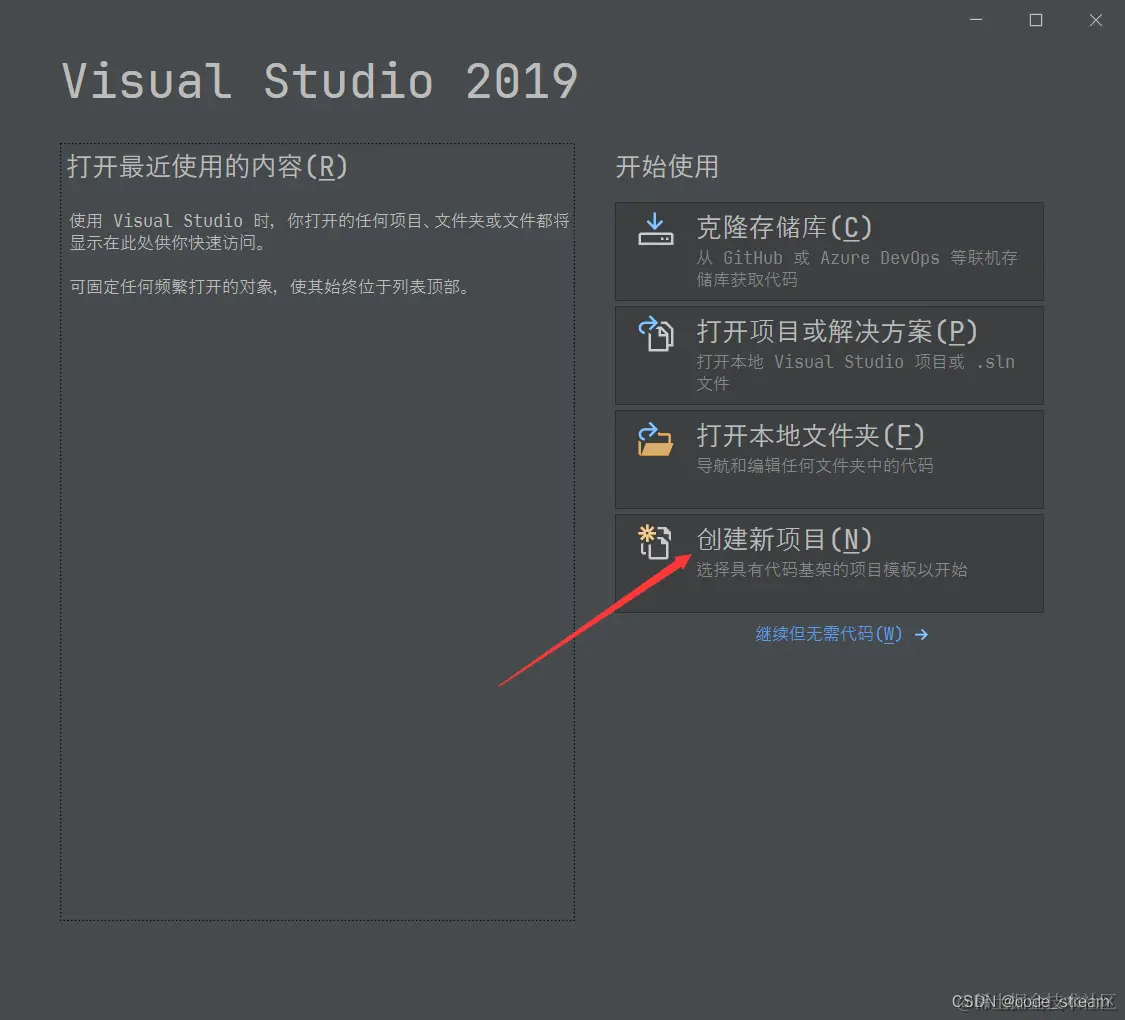
Task: Select the open local folder yellow folder icon
Action: pos(655,440)
